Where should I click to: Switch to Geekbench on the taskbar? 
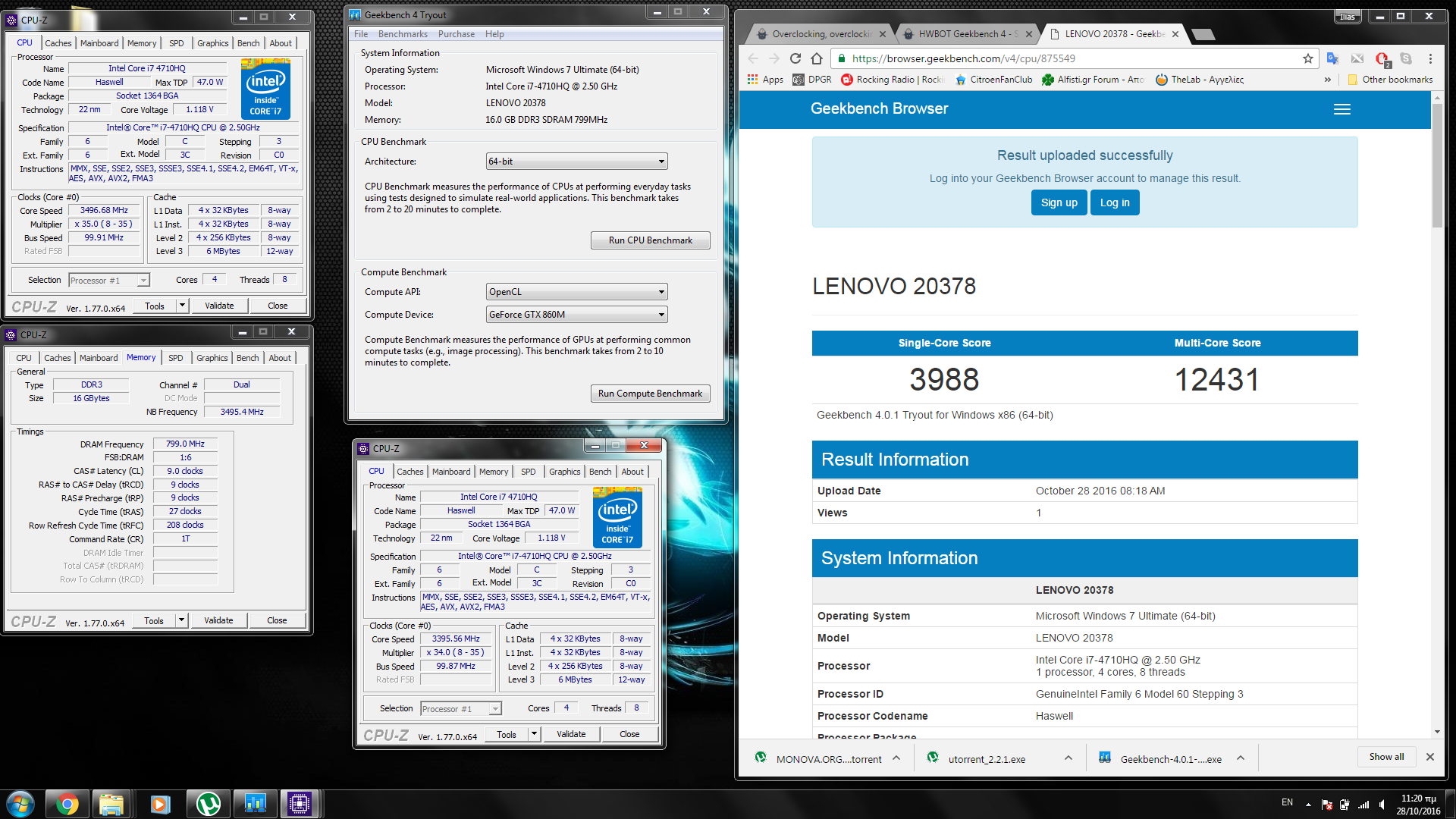click(x=255, y=804)
